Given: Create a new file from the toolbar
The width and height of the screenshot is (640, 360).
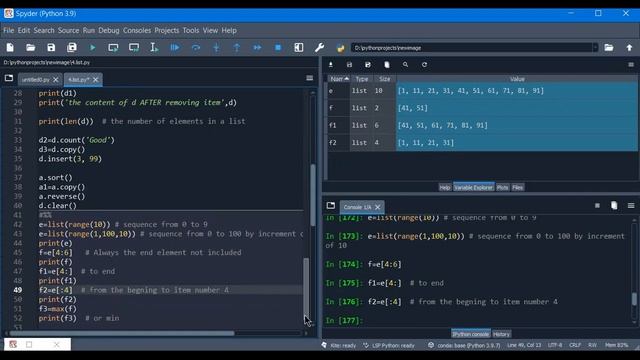Looking at the screenshot, I should [x=10, y=48].
